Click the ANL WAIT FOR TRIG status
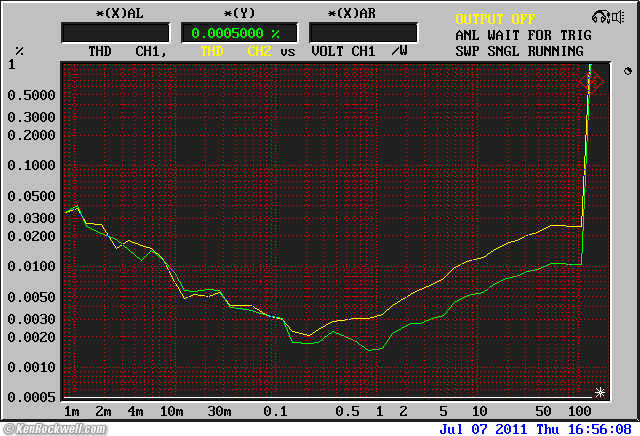Image resolution: width=640 pixels, height=436 pixels. coord(523,35)
